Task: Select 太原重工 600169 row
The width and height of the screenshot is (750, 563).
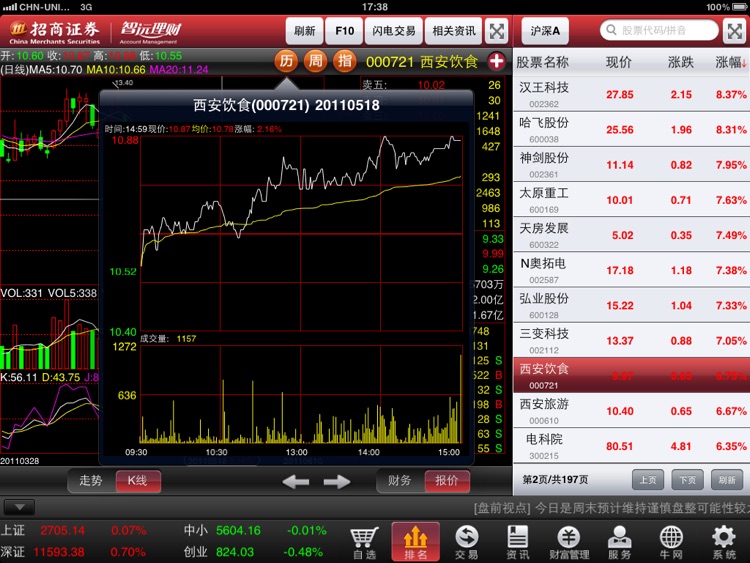Action: (x=631, y=200)
